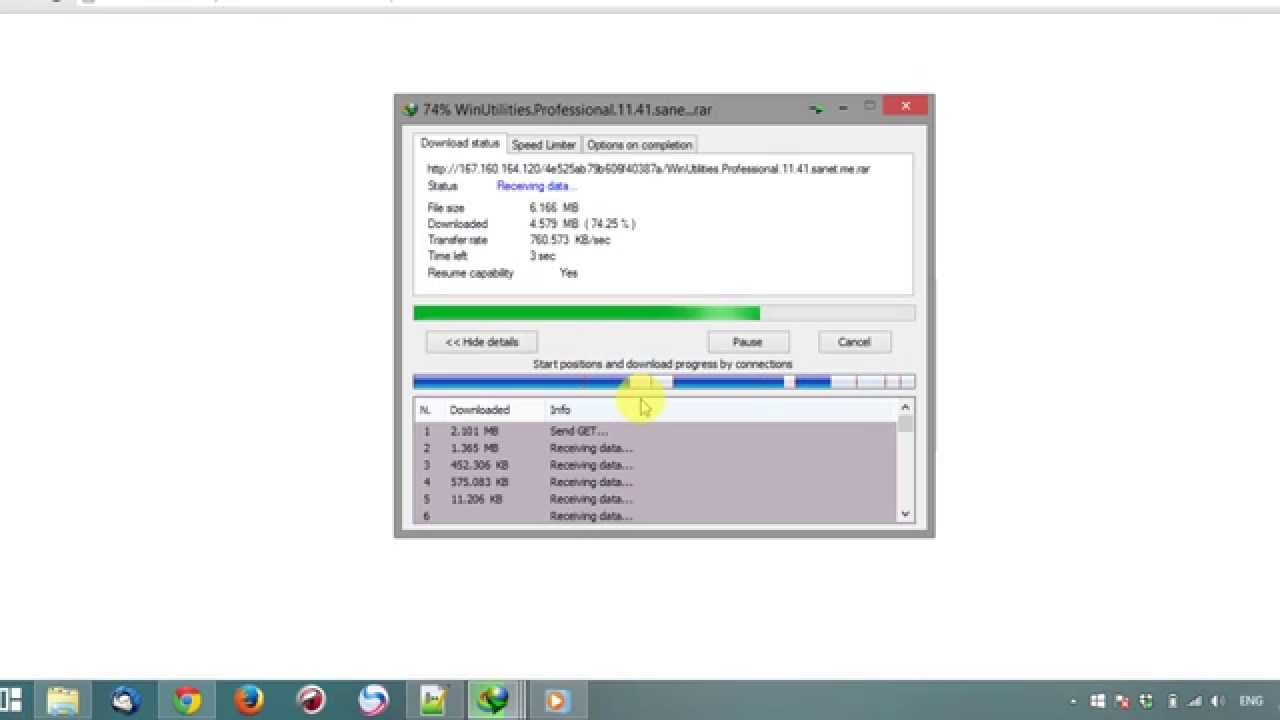Click the IDM globe icon in title bar
1280x720 pixels.
pyautogui.click(x=410, y=109)
